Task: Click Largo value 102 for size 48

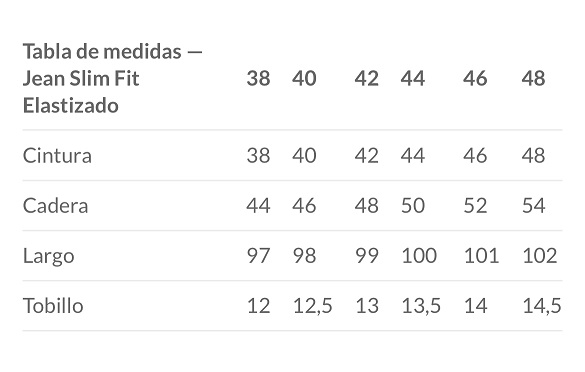Action: 540,256
